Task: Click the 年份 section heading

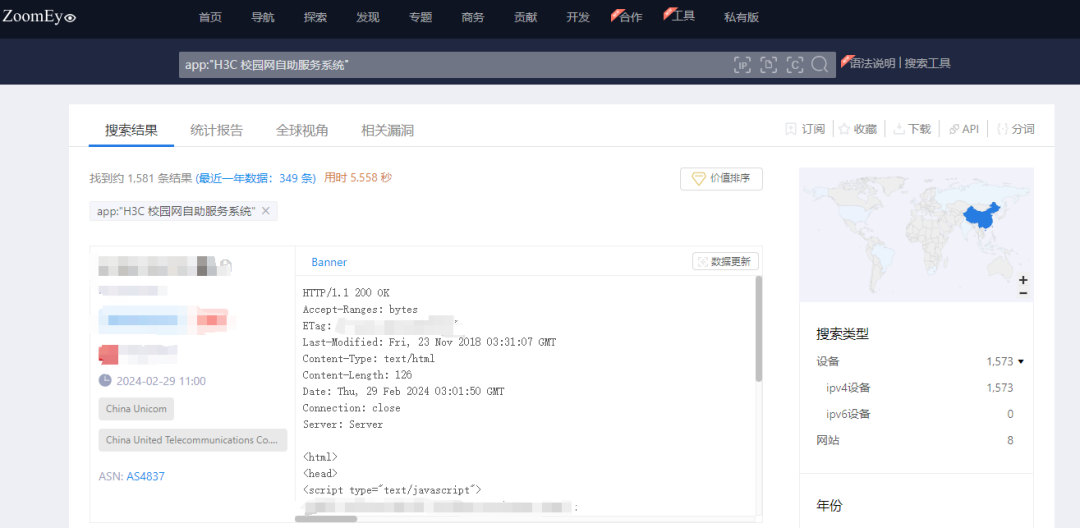Action: tap(829, 506)
